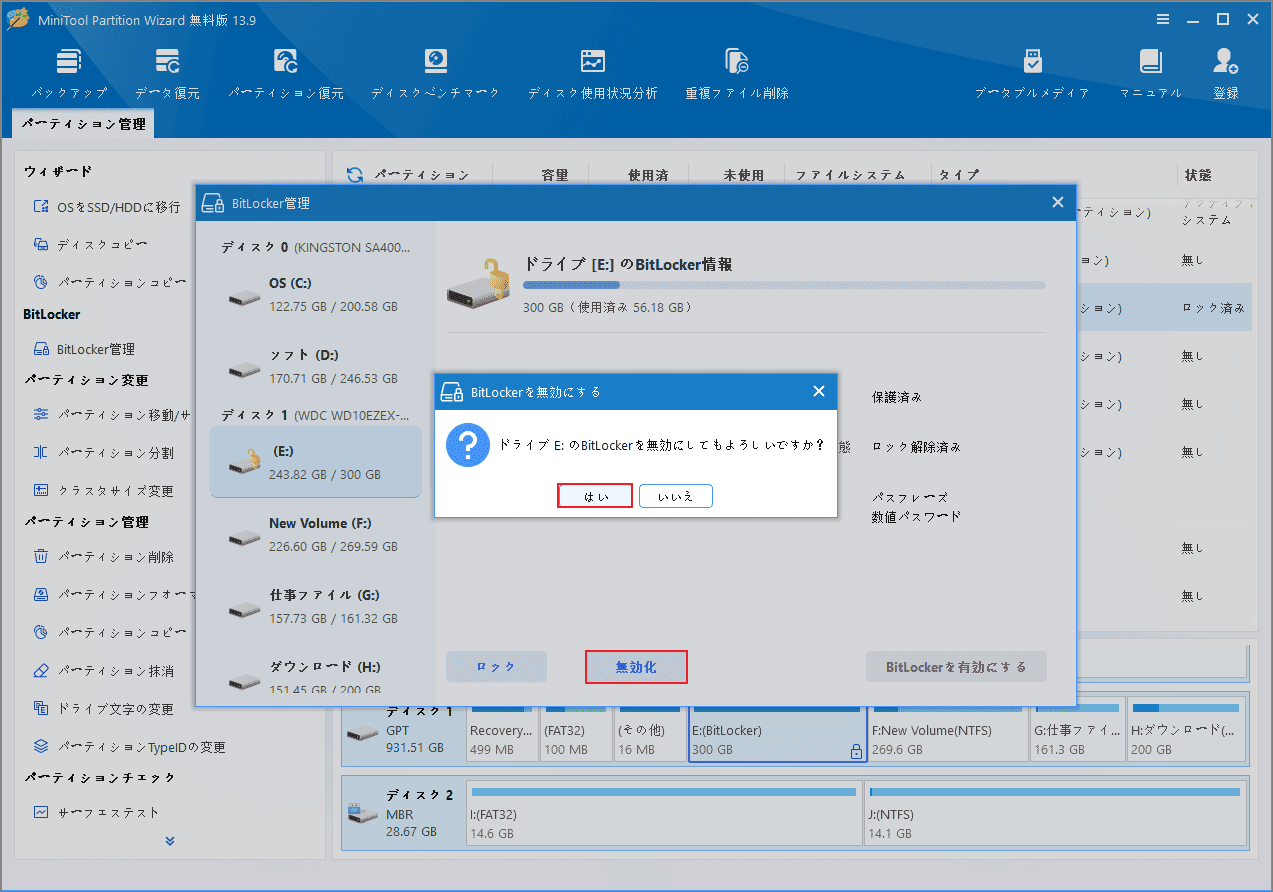Select the ロック済み status row

1163,308
